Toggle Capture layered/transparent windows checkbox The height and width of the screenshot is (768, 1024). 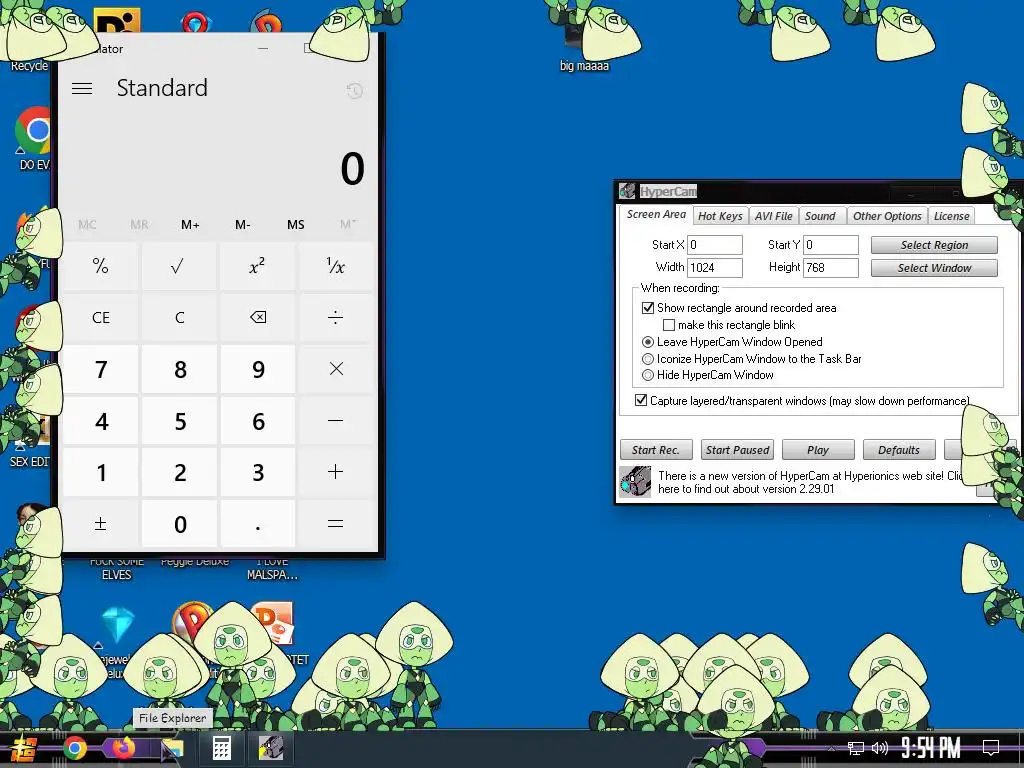[641, 400]
